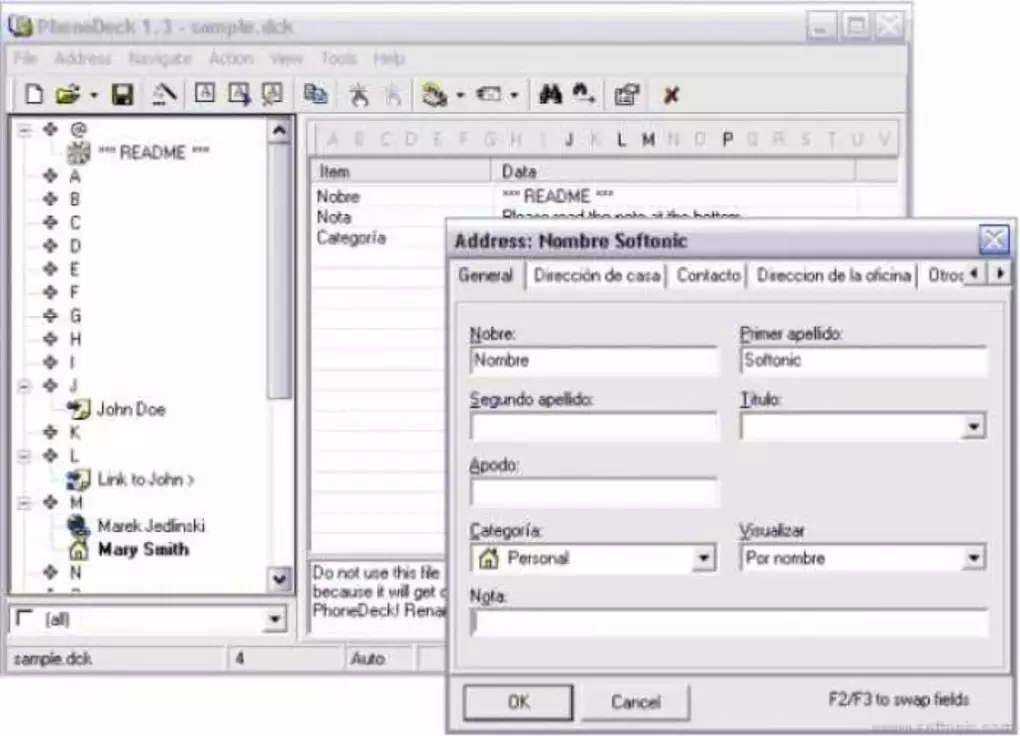Collapse the M group in the tree
The height and width of the screenshot is (736, 1020).
[25, 502]
